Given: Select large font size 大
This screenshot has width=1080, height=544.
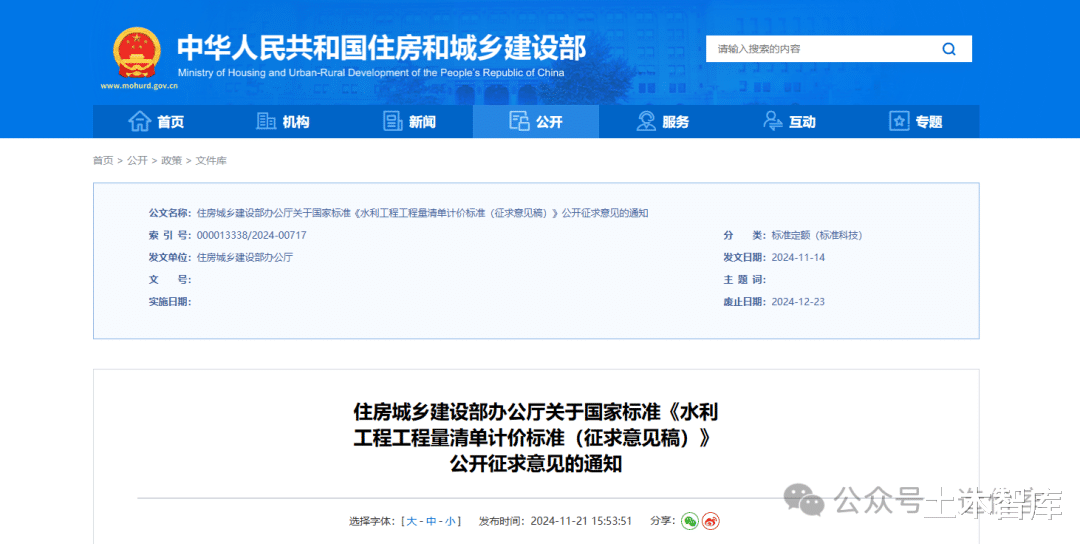Looking at the screenshot, I should [411, 521].
